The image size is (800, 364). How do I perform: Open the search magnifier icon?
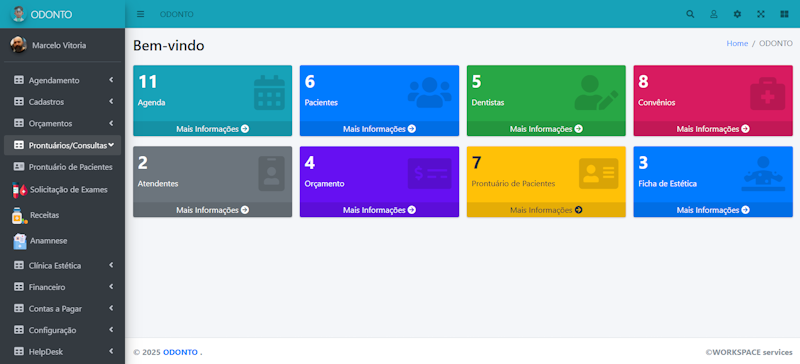690,14
